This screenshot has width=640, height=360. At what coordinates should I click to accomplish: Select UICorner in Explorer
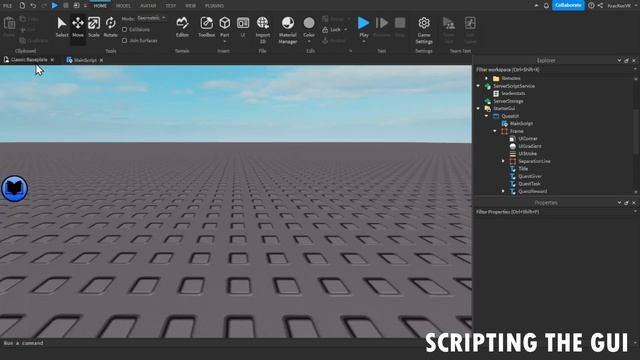pos(528,139)
